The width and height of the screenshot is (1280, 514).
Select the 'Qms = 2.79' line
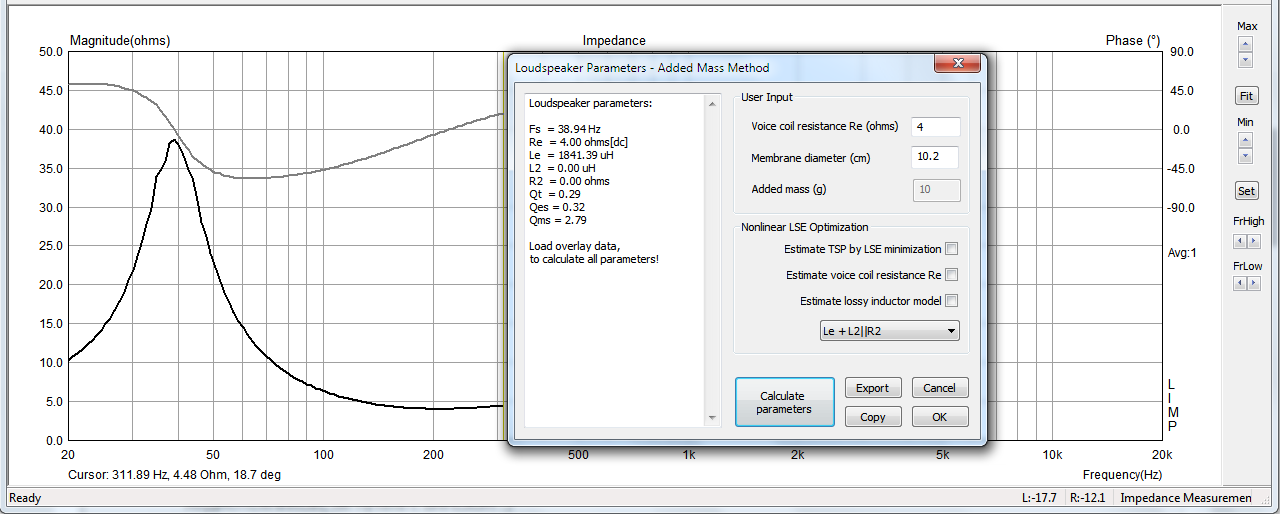click(x=558, y=220)
